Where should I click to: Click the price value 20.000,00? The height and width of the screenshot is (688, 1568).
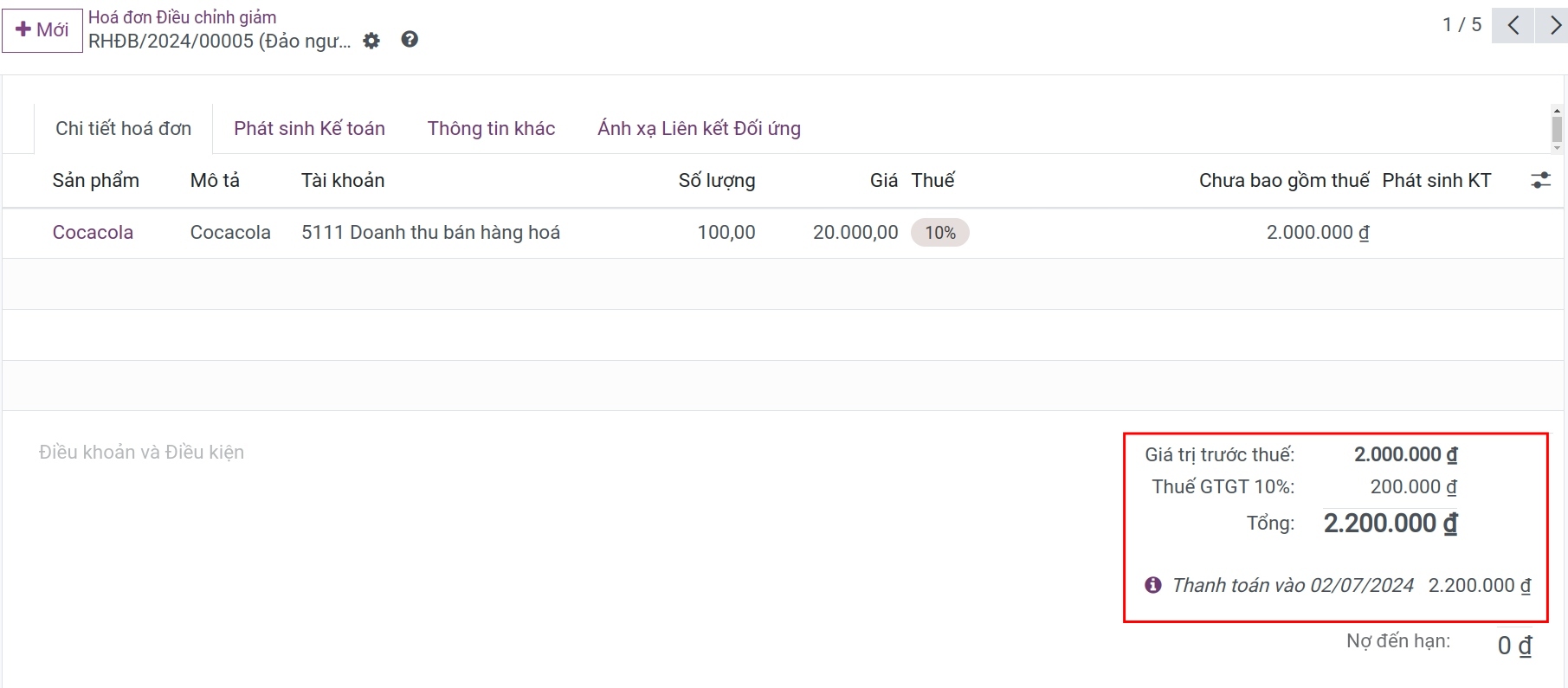click(855, 233)
